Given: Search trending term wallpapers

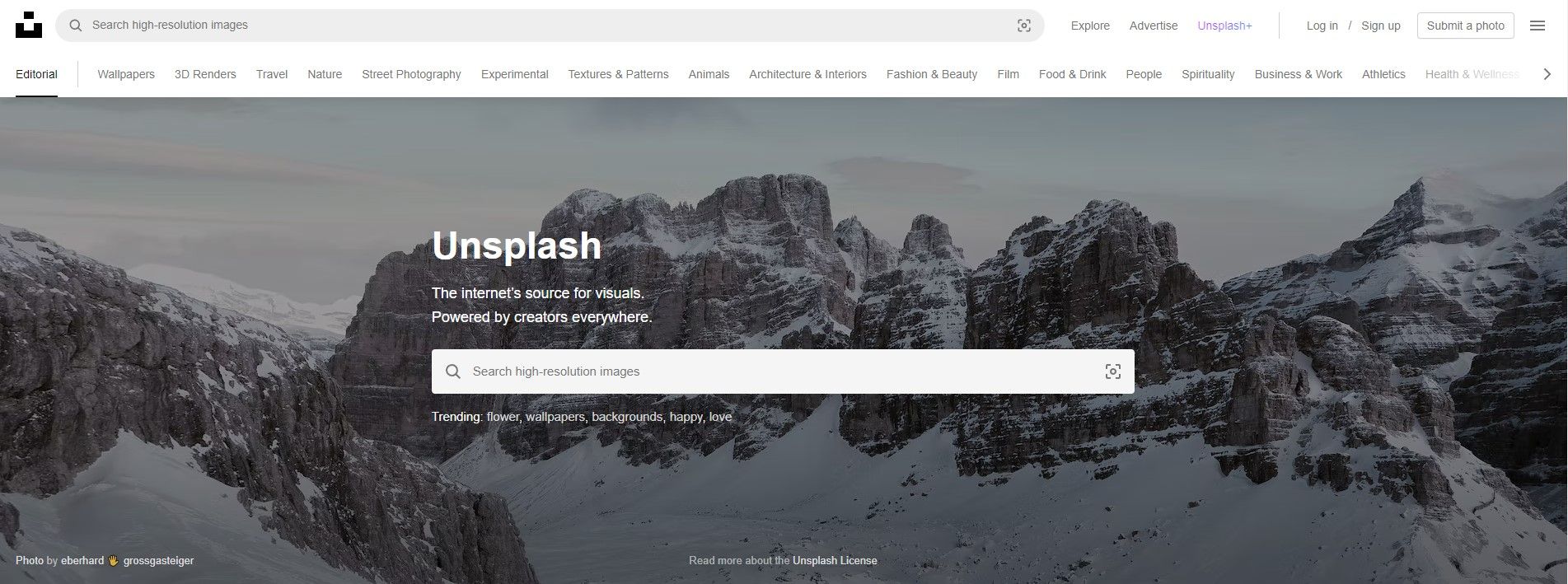Looking at the screenshot, I should (x=555, y=417).
